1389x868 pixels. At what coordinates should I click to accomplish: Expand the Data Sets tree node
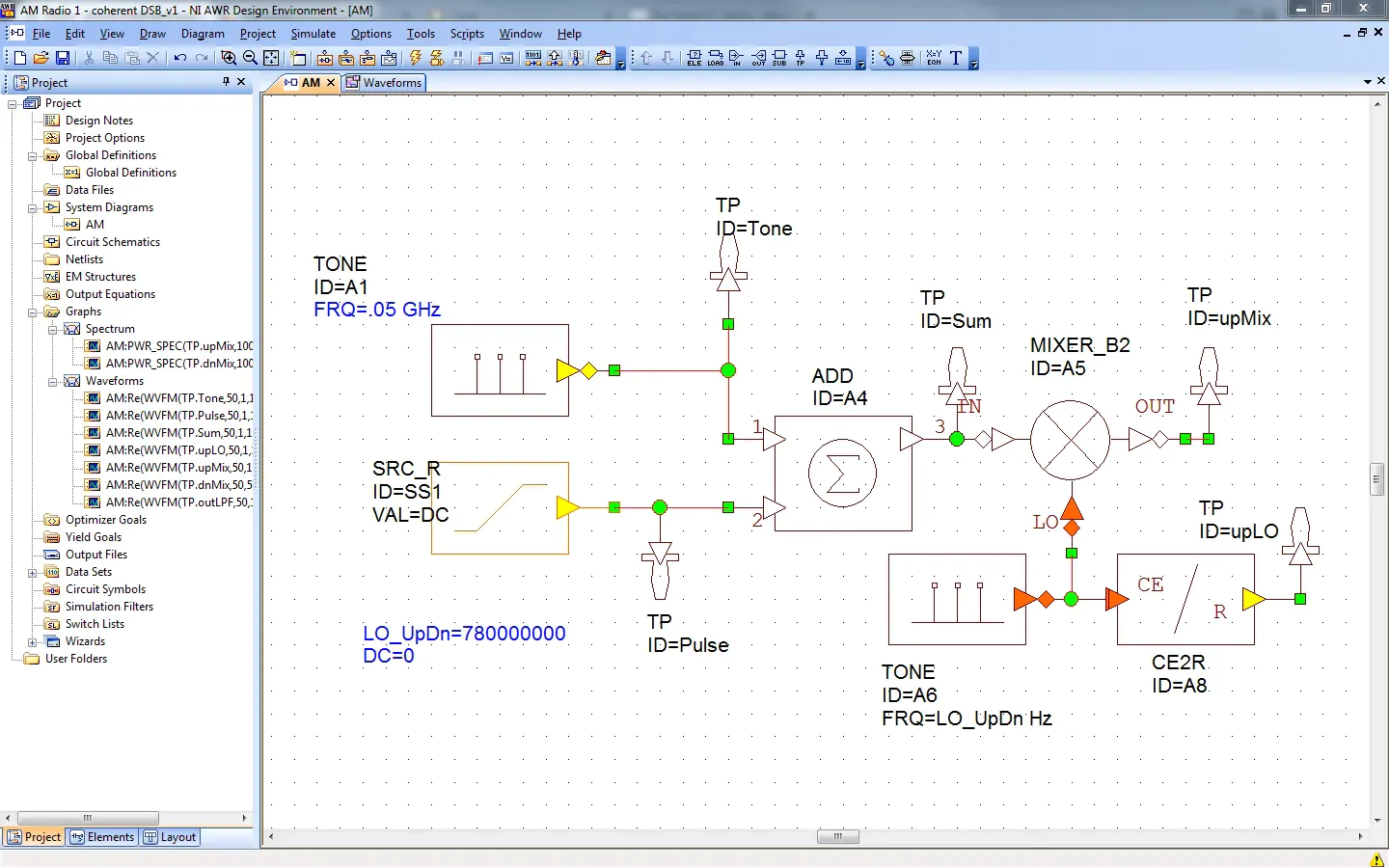[x=33, y=572]
